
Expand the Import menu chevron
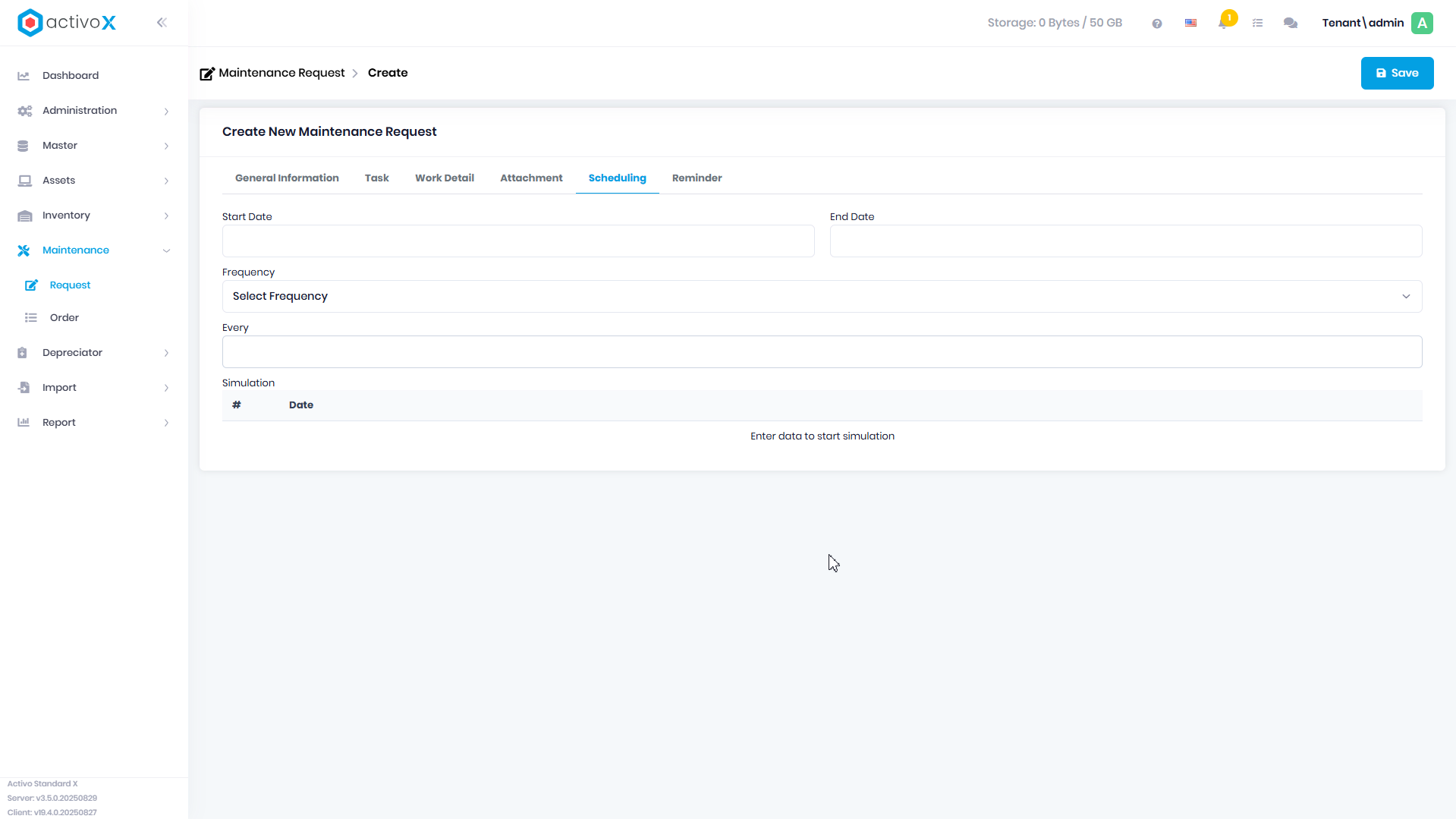point(166,388)
